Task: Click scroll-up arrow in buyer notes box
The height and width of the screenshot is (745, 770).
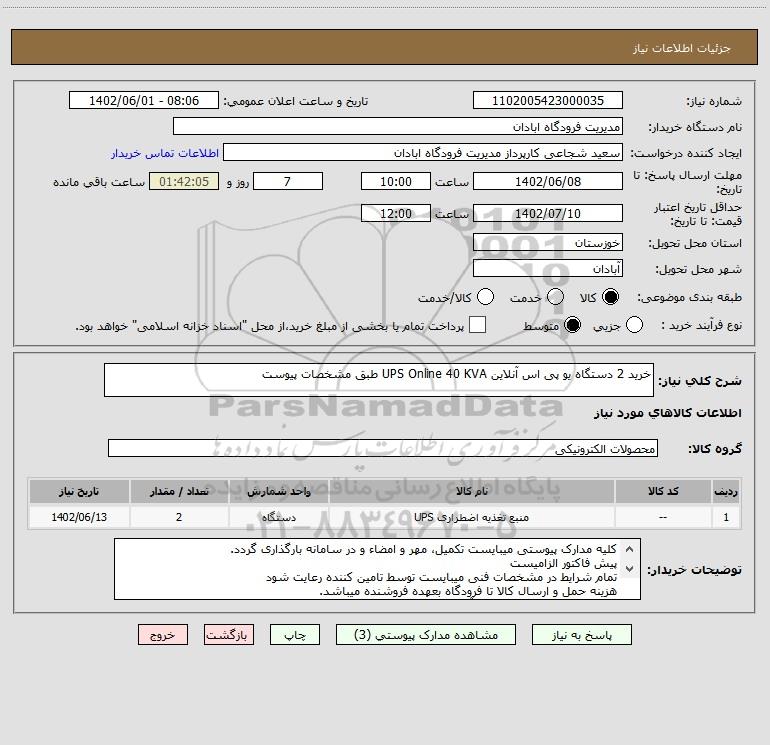Action: (629, 549)
